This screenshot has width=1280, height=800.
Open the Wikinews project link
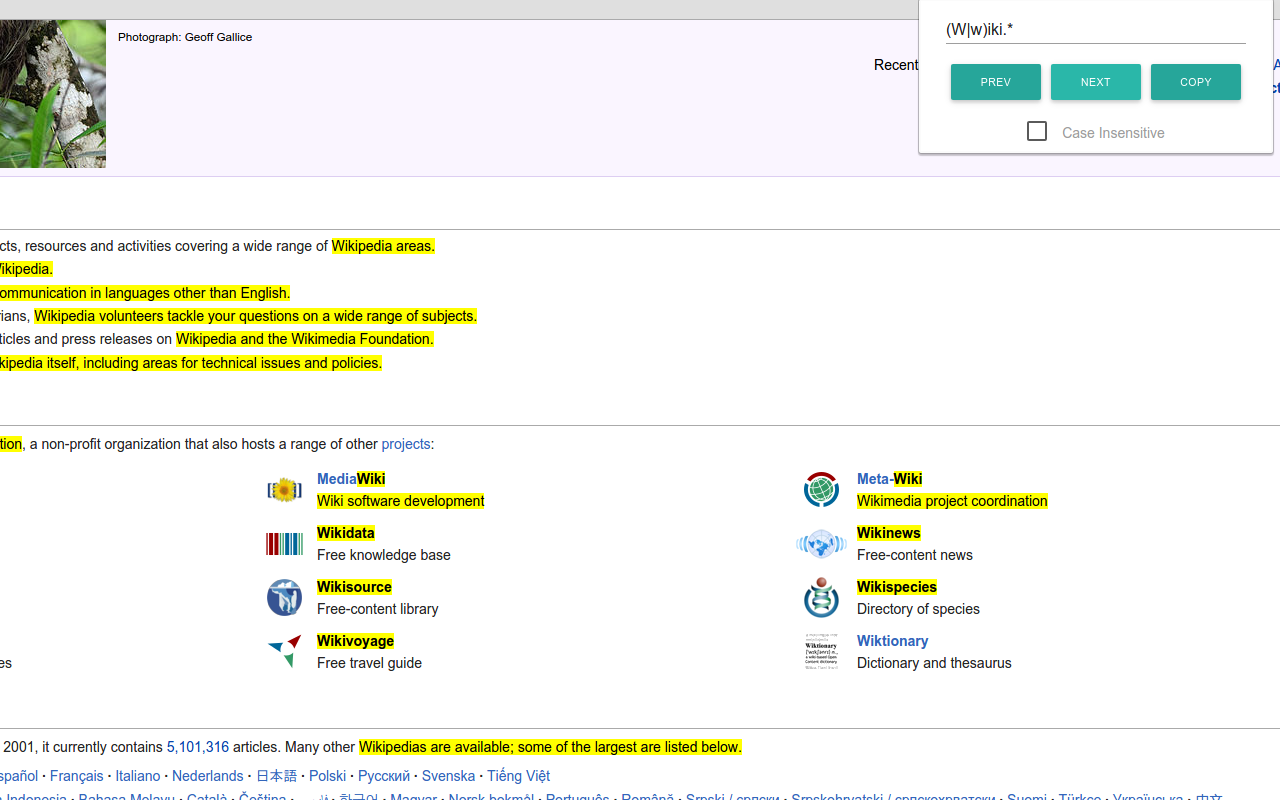coord(889,533)
